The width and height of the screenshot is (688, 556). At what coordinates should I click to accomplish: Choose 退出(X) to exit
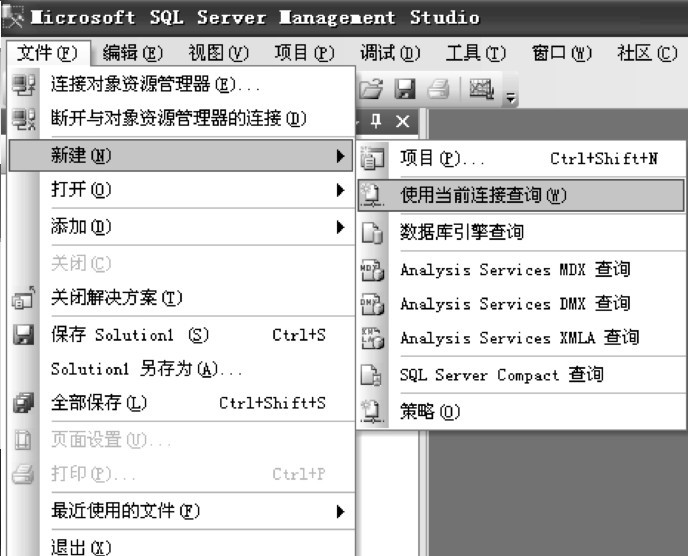181,547
